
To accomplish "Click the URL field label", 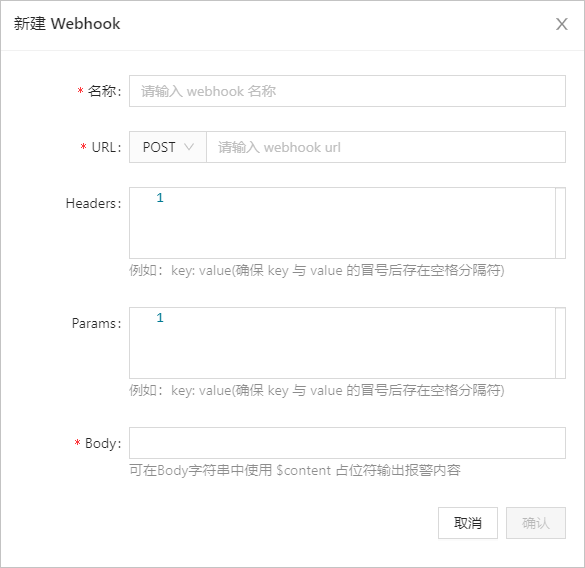I will pos(106,147).
